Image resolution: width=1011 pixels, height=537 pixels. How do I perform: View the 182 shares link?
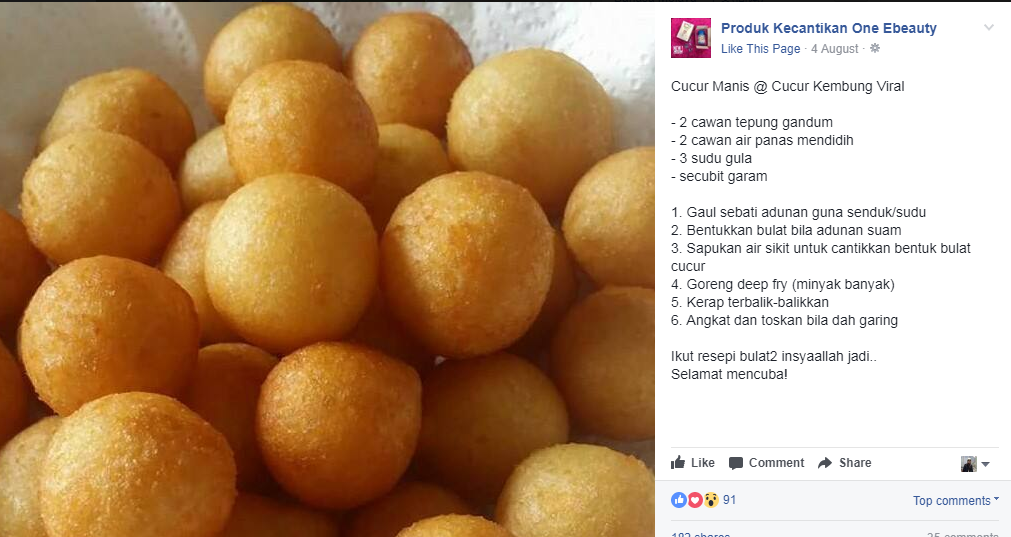[700, 534]
